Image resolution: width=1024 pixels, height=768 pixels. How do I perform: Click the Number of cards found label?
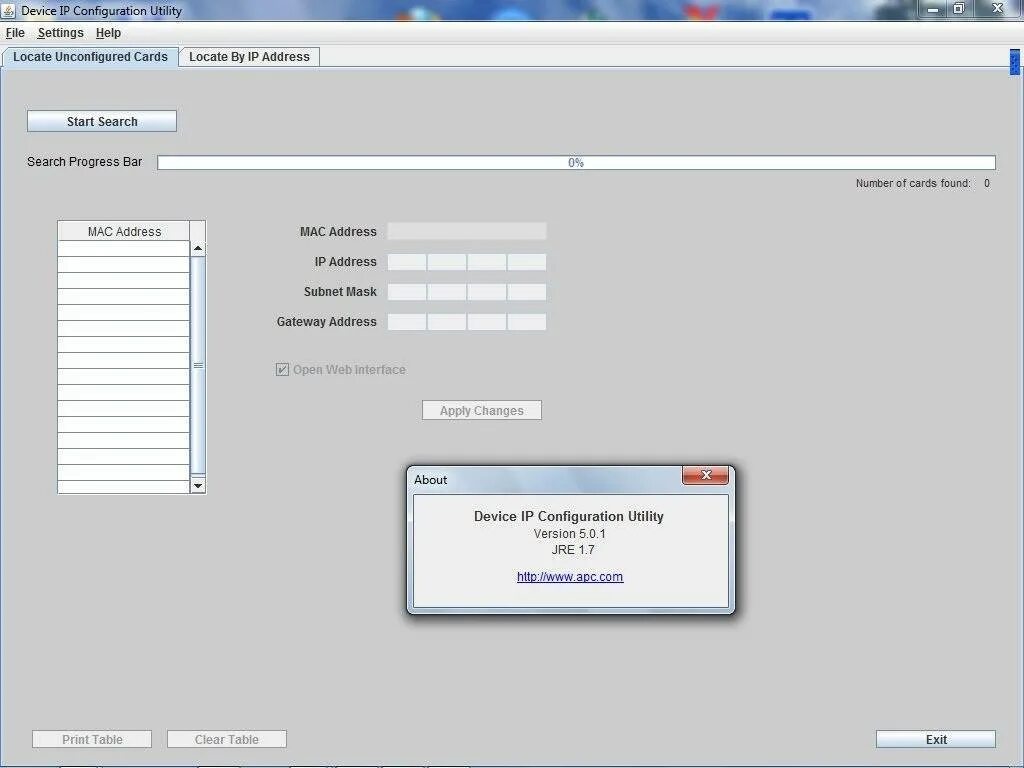[x=913, y=184]
